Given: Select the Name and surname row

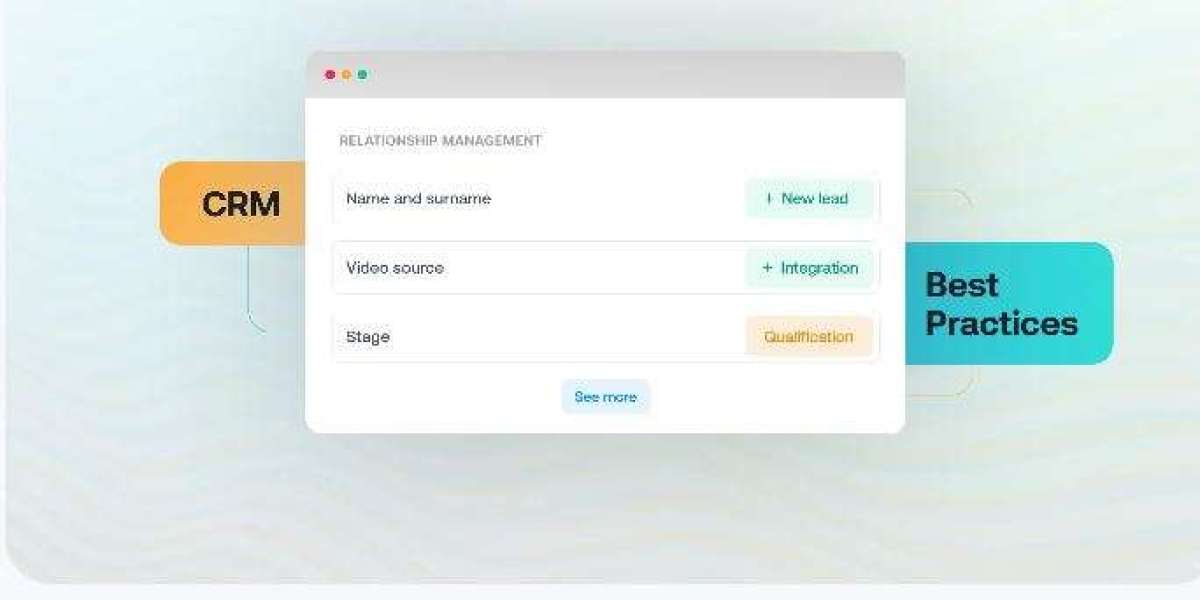Looking at the screenshot, I should click(x=606, y=198).
